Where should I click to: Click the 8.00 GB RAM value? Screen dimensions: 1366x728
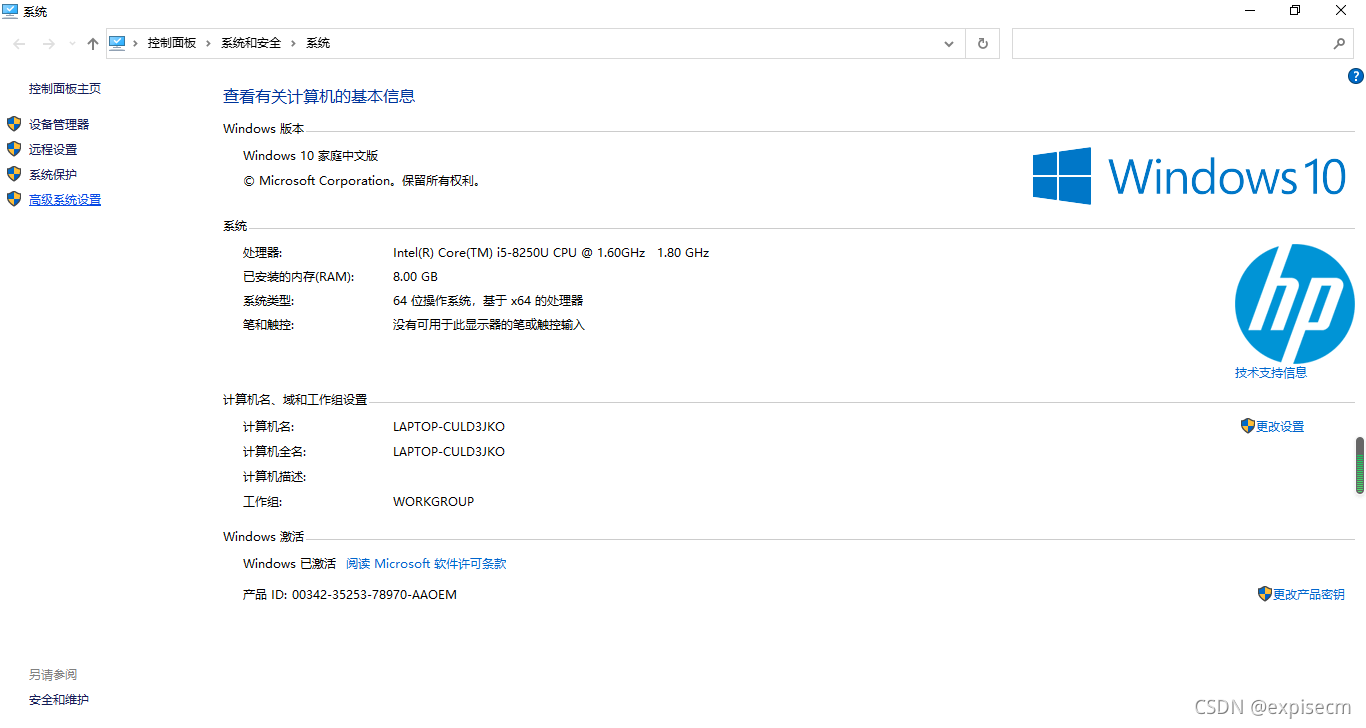pyautogui.click(x=415, y=277)
